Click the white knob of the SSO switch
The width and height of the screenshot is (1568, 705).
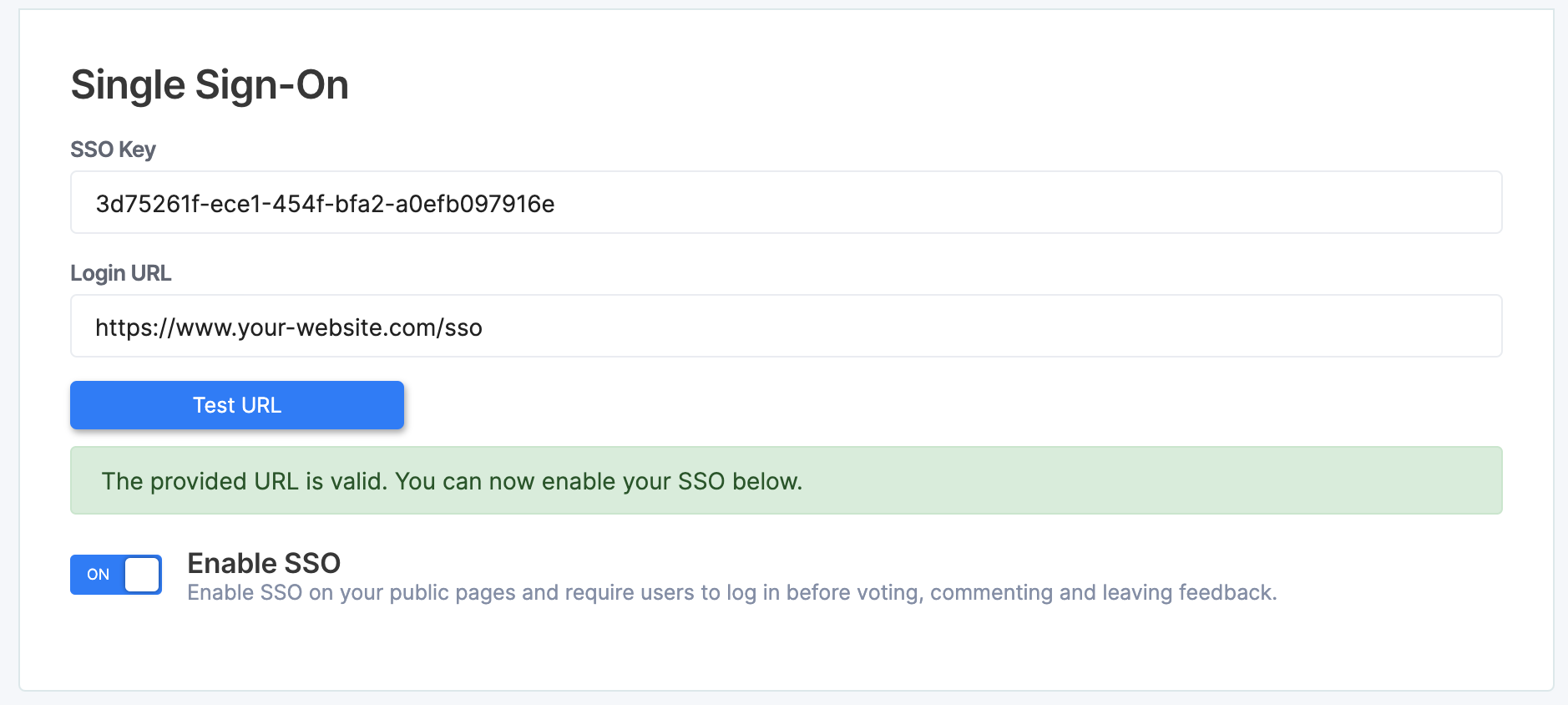pos(143,575)
